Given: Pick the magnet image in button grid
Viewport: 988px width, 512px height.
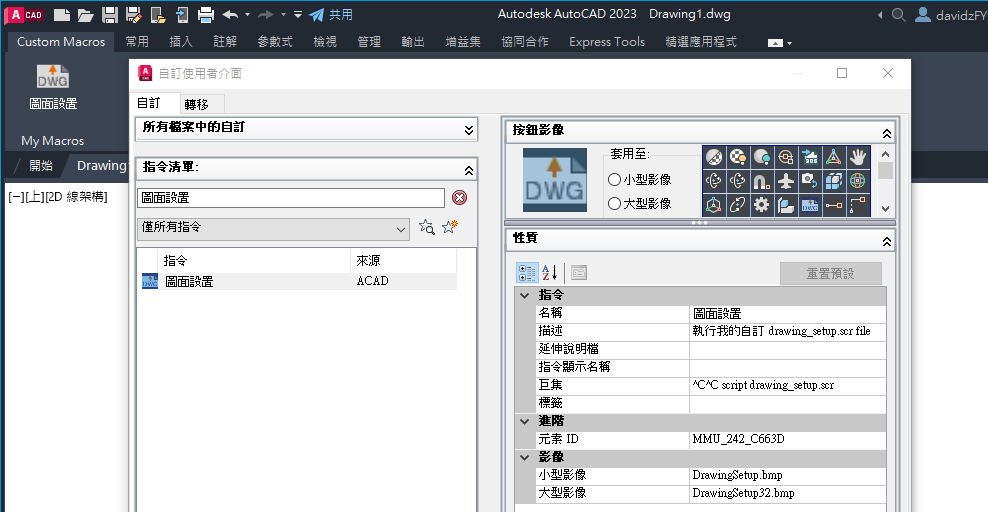Looking at the screenshot, I should tap(761, 181).
